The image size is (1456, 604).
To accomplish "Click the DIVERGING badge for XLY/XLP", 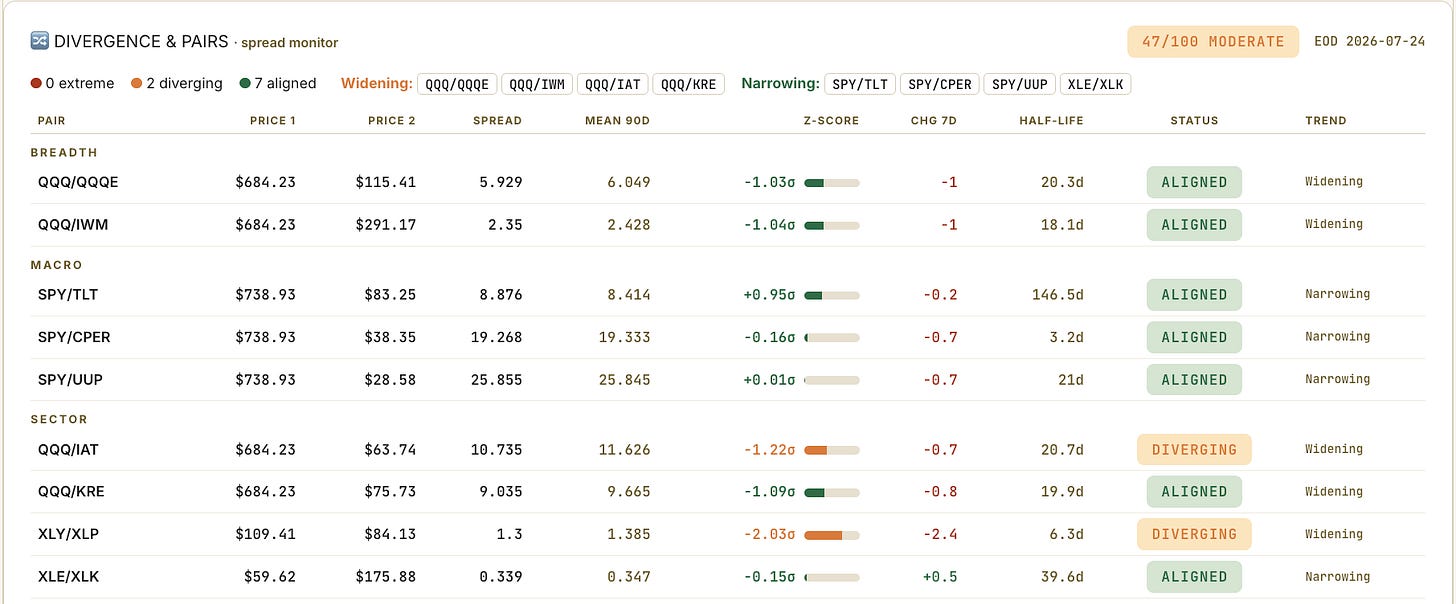I will [1194, 534].
